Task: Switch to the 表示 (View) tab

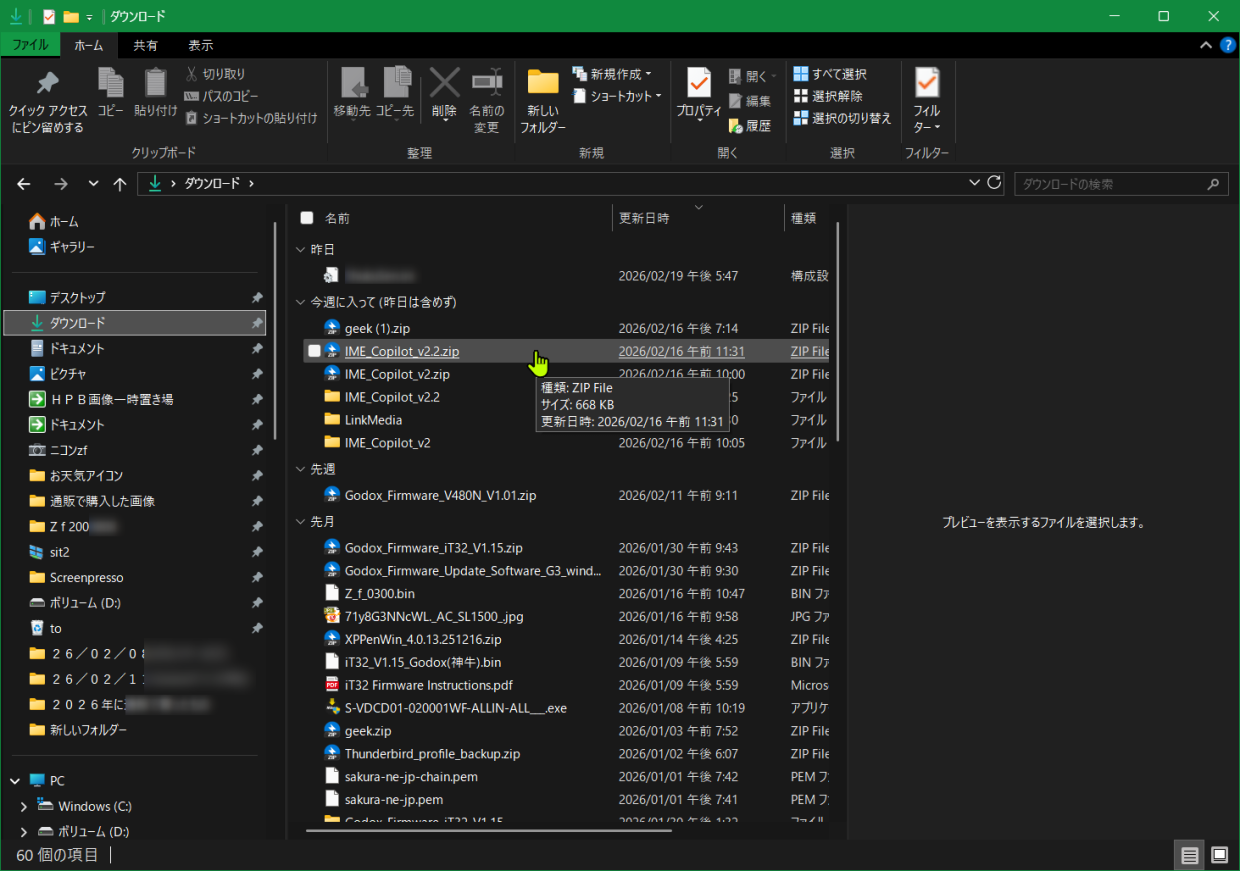Action: (200, 45)
